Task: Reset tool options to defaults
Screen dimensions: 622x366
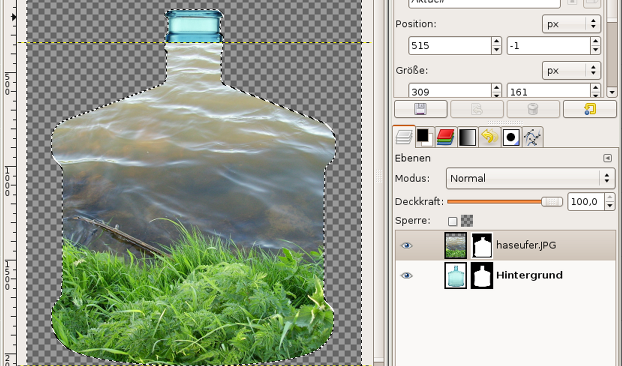Action: [590, 109]
